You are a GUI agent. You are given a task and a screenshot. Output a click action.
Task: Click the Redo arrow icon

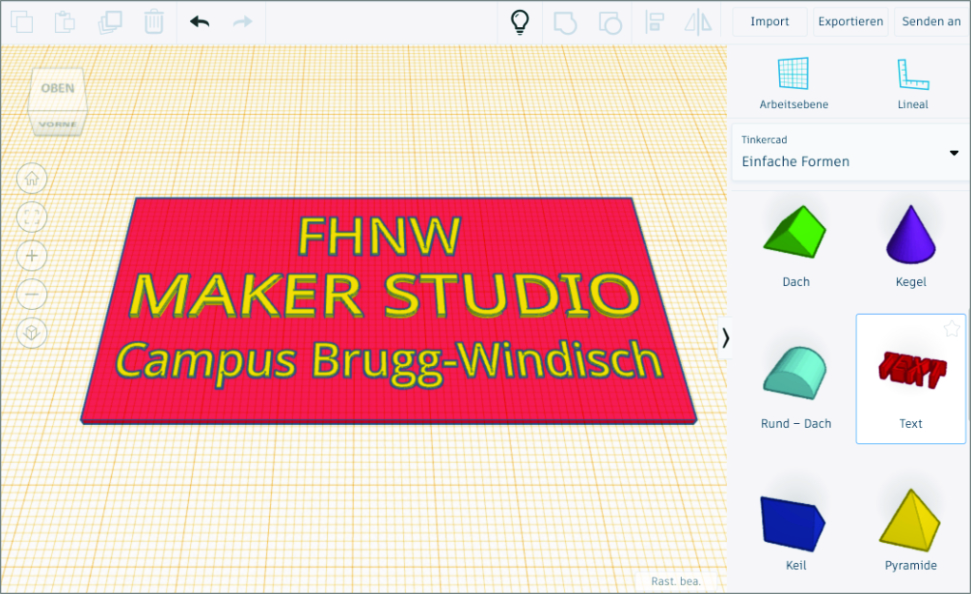click(242, 22)
